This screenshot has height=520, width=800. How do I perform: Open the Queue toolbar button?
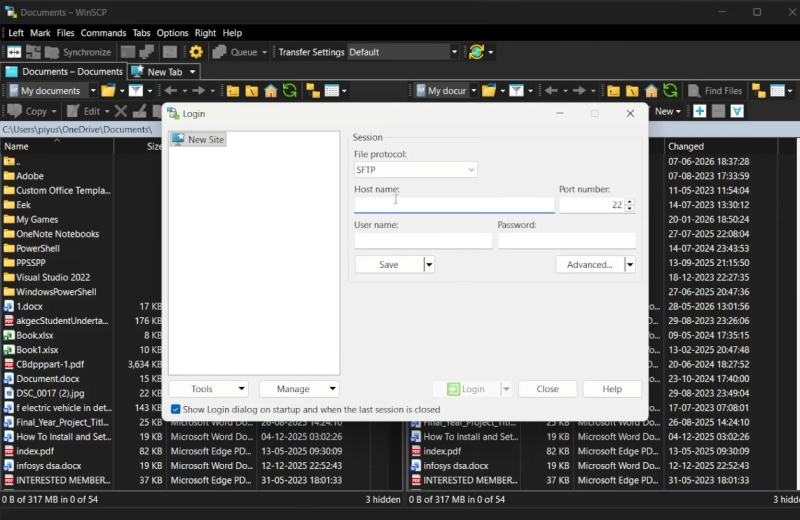pyautogui.click(x=240, y=52)
